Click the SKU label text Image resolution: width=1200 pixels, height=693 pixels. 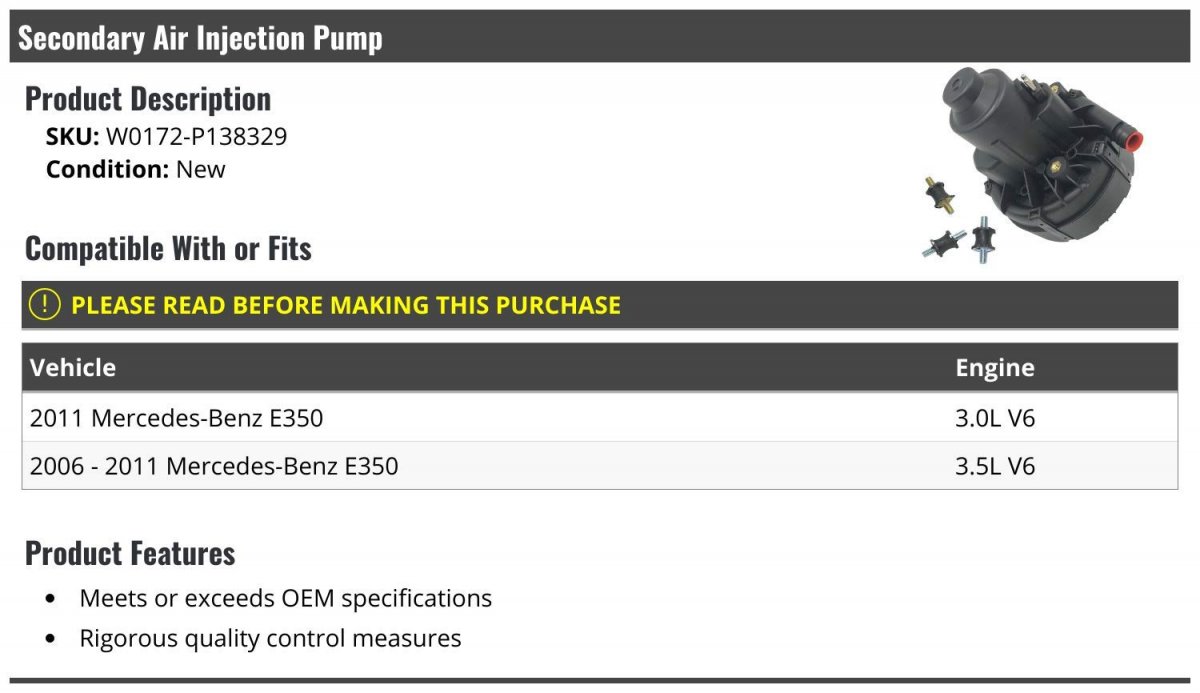(x=72, y=136)
